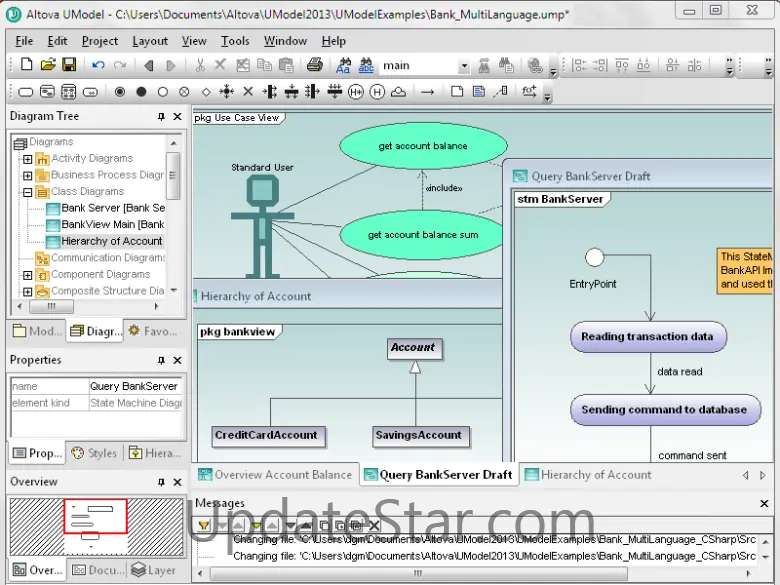780x585 pixels.
Task: Expand the Activity Diagrams tree node
Action: pos(28,158)
